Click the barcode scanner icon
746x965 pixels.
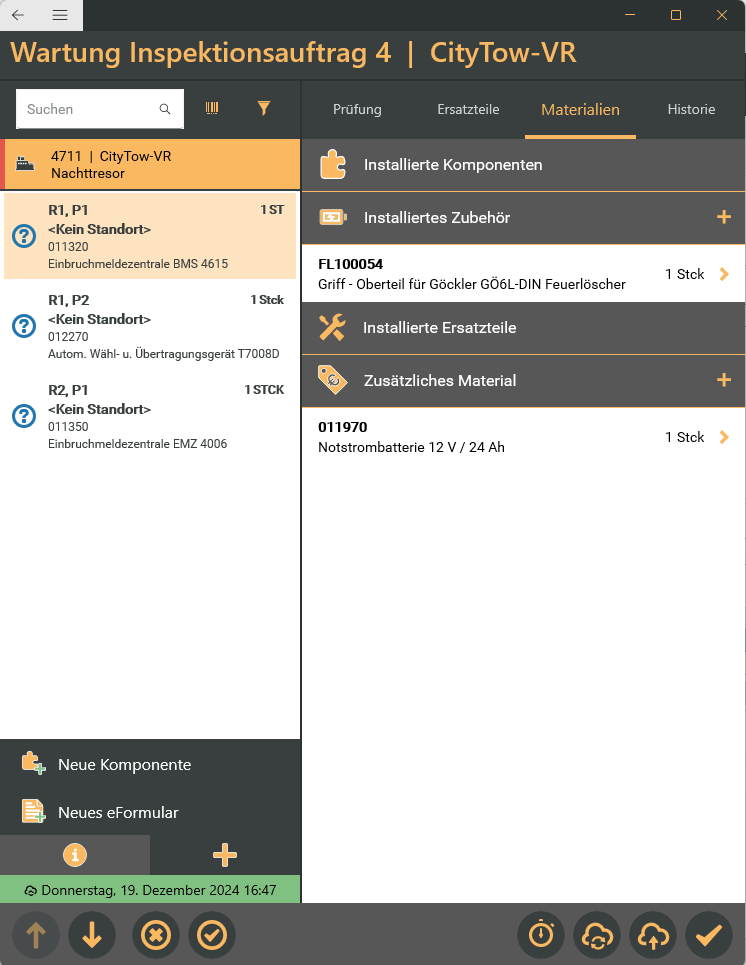212,108
